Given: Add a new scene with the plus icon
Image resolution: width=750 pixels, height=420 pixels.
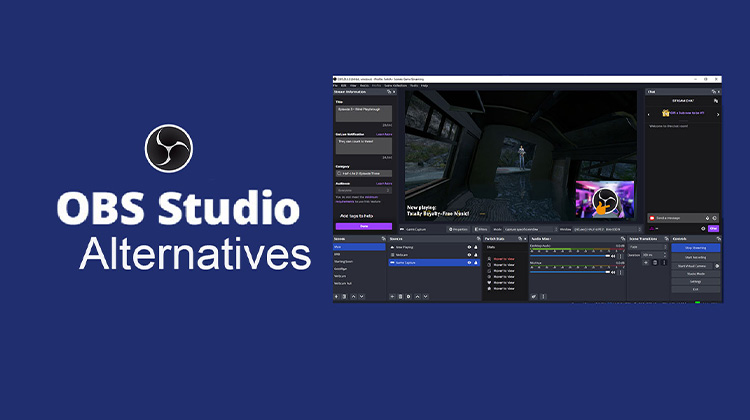Looking at the screenshot, I should (336, 297).
